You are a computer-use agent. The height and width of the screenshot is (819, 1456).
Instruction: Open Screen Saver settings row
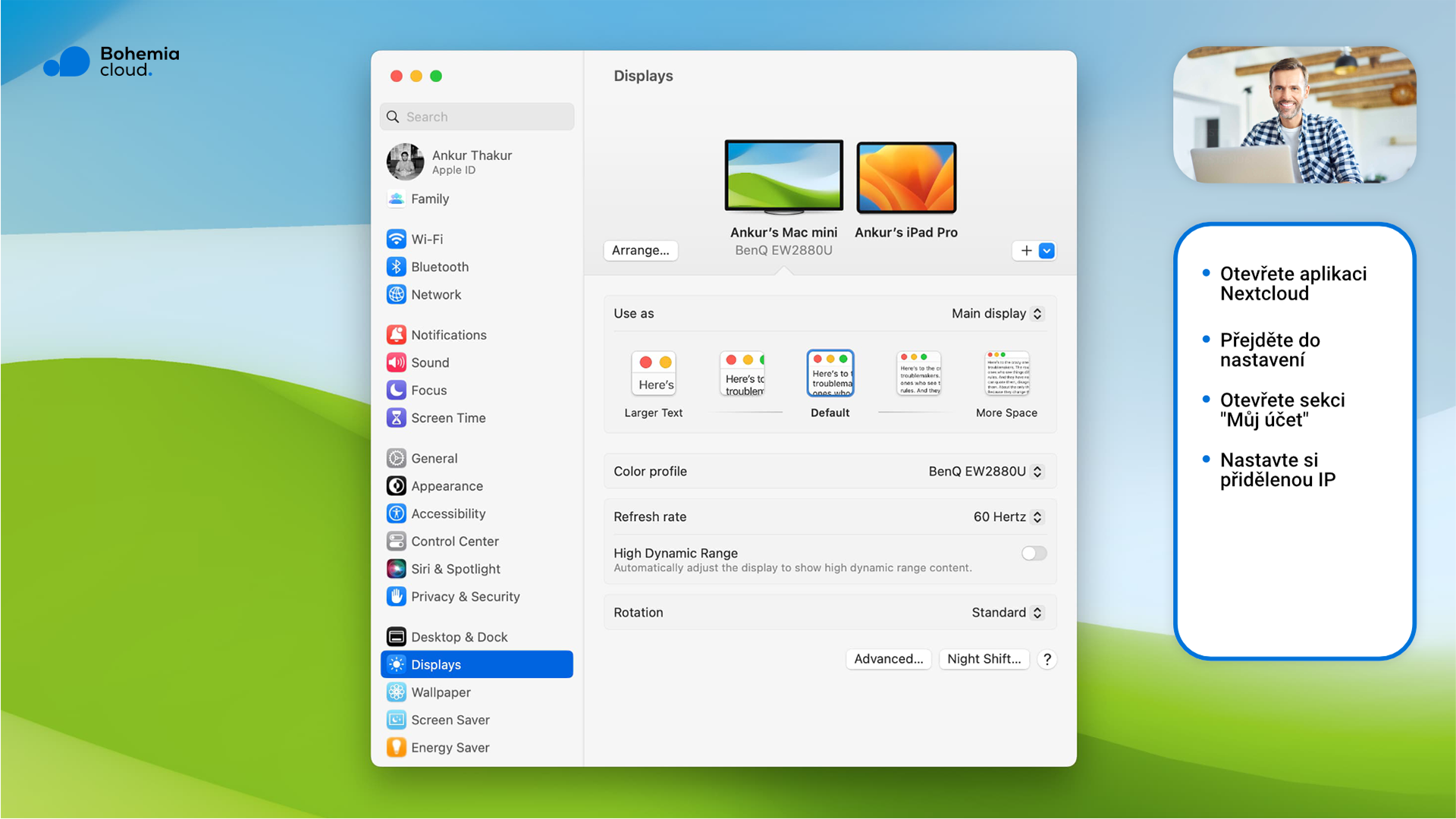pyautogui.click(x=477, y=720)
